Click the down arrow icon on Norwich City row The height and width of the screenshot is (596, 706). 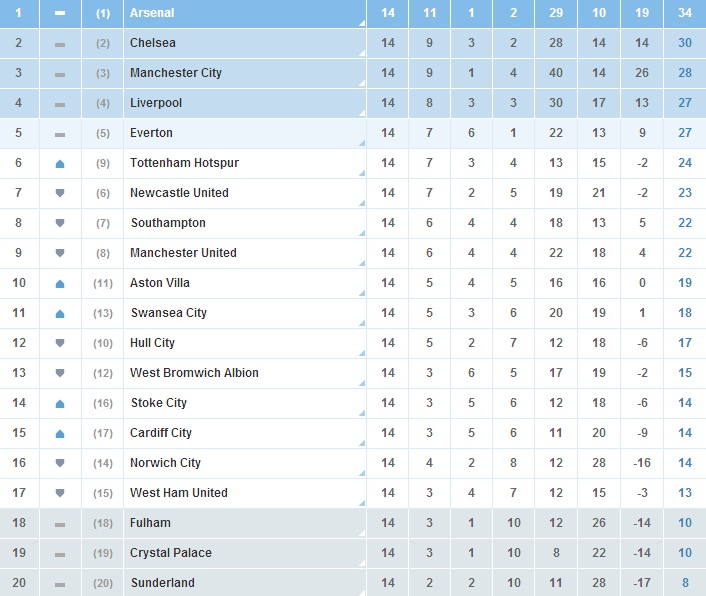tap(60, 463)
